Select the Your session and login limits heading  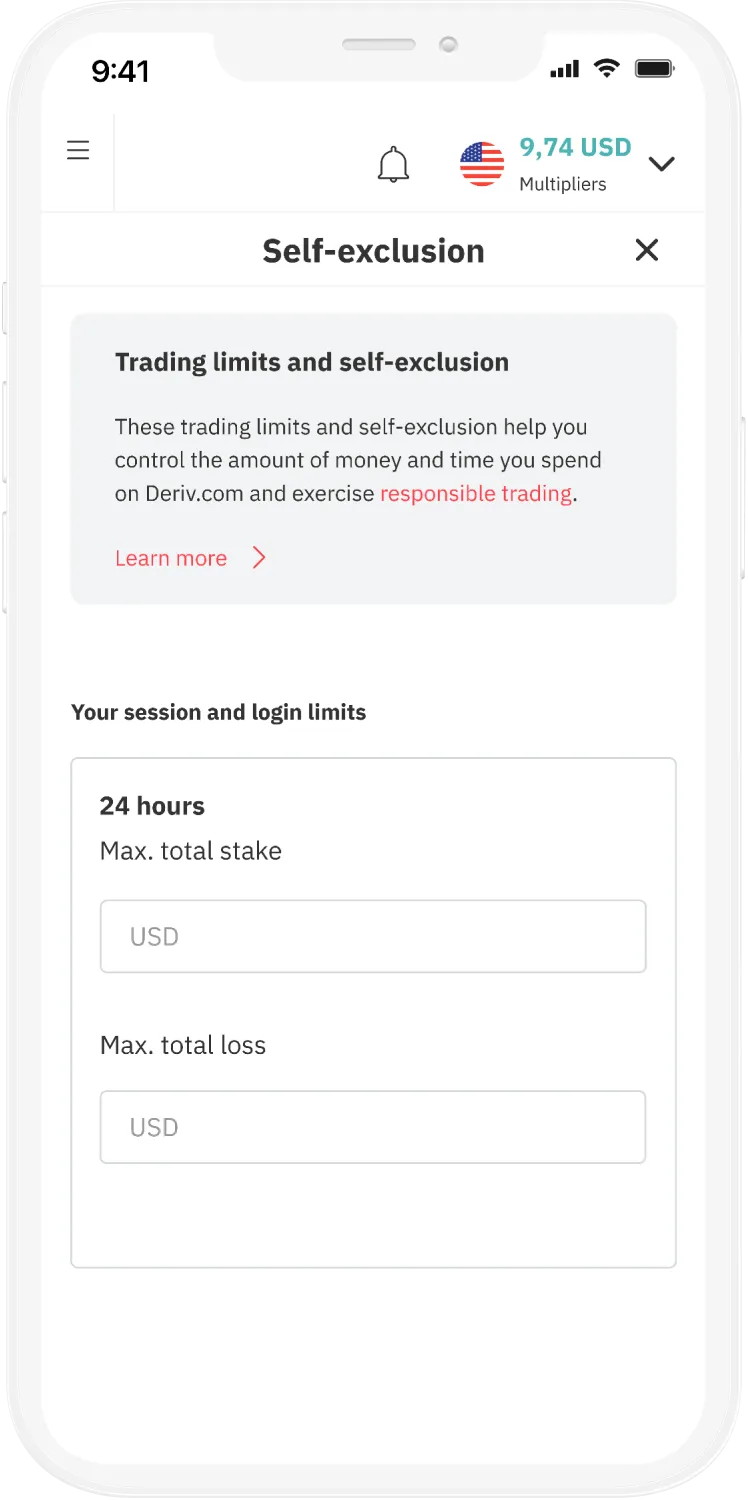pyautogui.click(x=218, y=712)
